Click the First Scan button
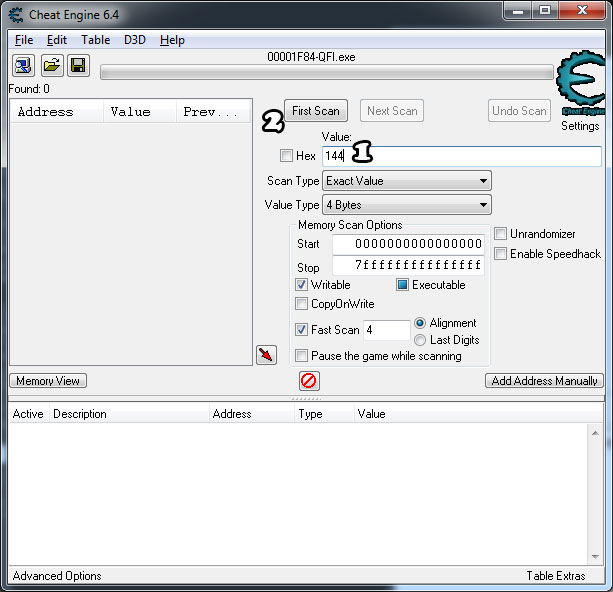This screenshot has height=592, width=613. point(316,111)
